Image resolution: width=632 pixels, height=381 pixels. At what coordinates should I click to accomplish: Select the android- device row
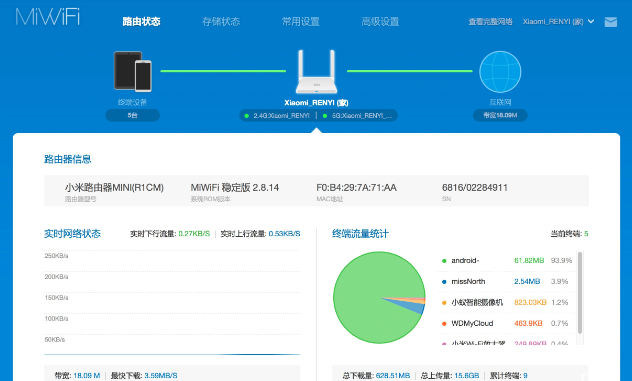[x=507, y=260]
